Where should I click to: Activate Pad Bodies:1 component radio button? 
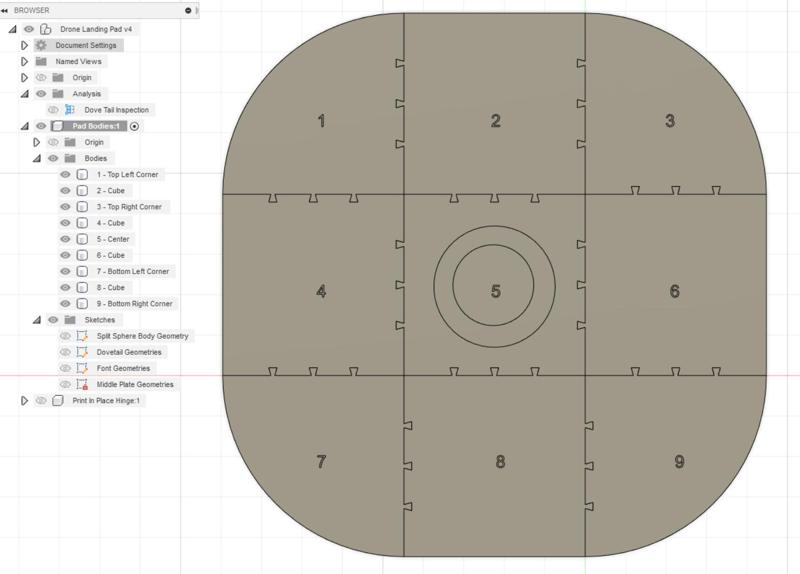(x=134, y=127)
